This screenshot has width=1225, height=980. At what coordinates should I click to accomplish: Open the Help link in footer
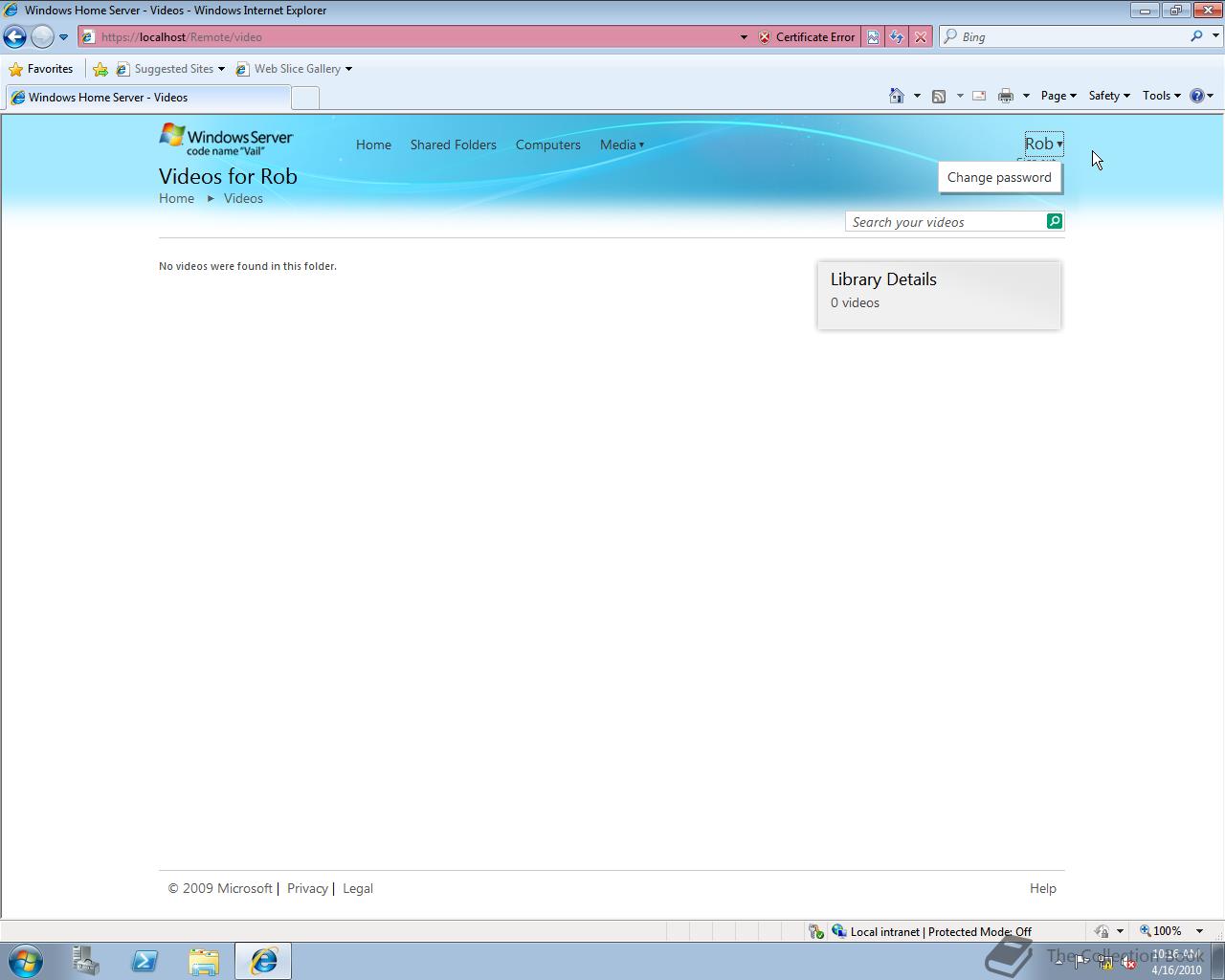[1043, 888]
